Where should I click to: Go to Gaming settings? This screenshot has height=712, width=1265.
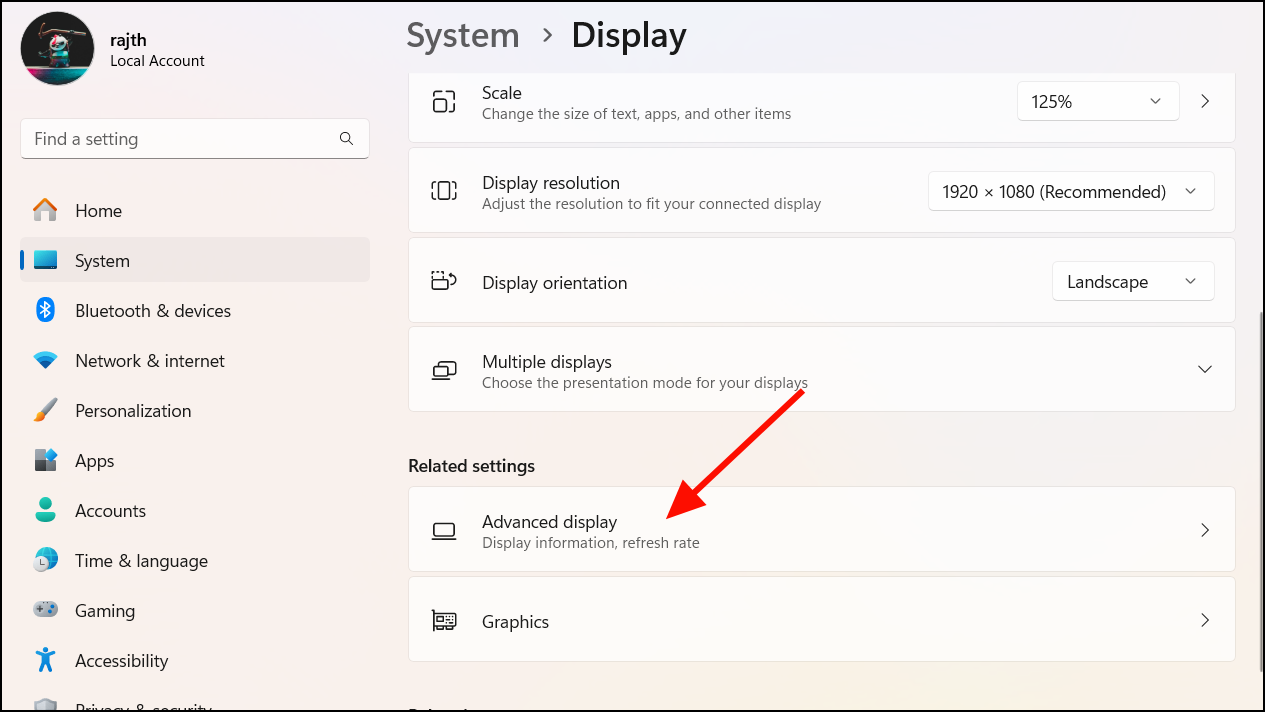tap(195, 610)
